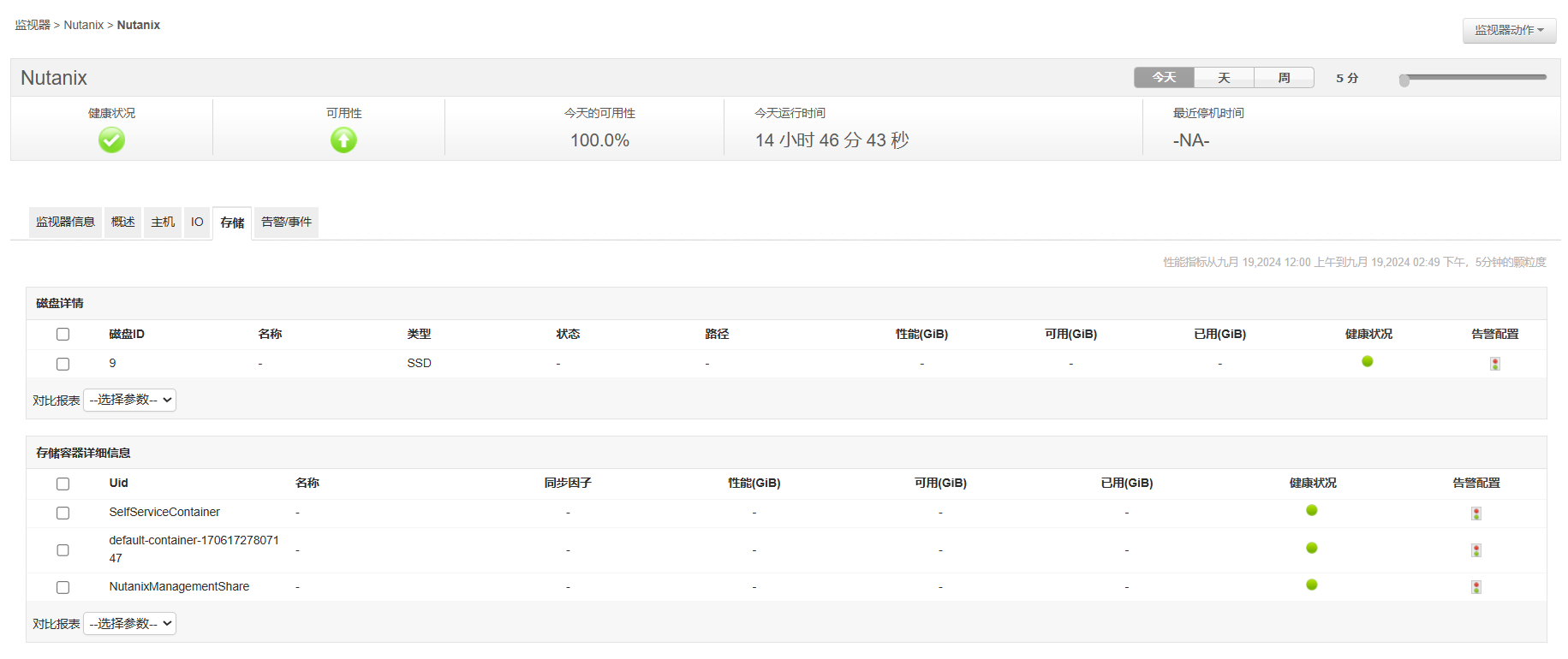Click the SelfServiceContainer Uid text

click(x=164, y=512)
